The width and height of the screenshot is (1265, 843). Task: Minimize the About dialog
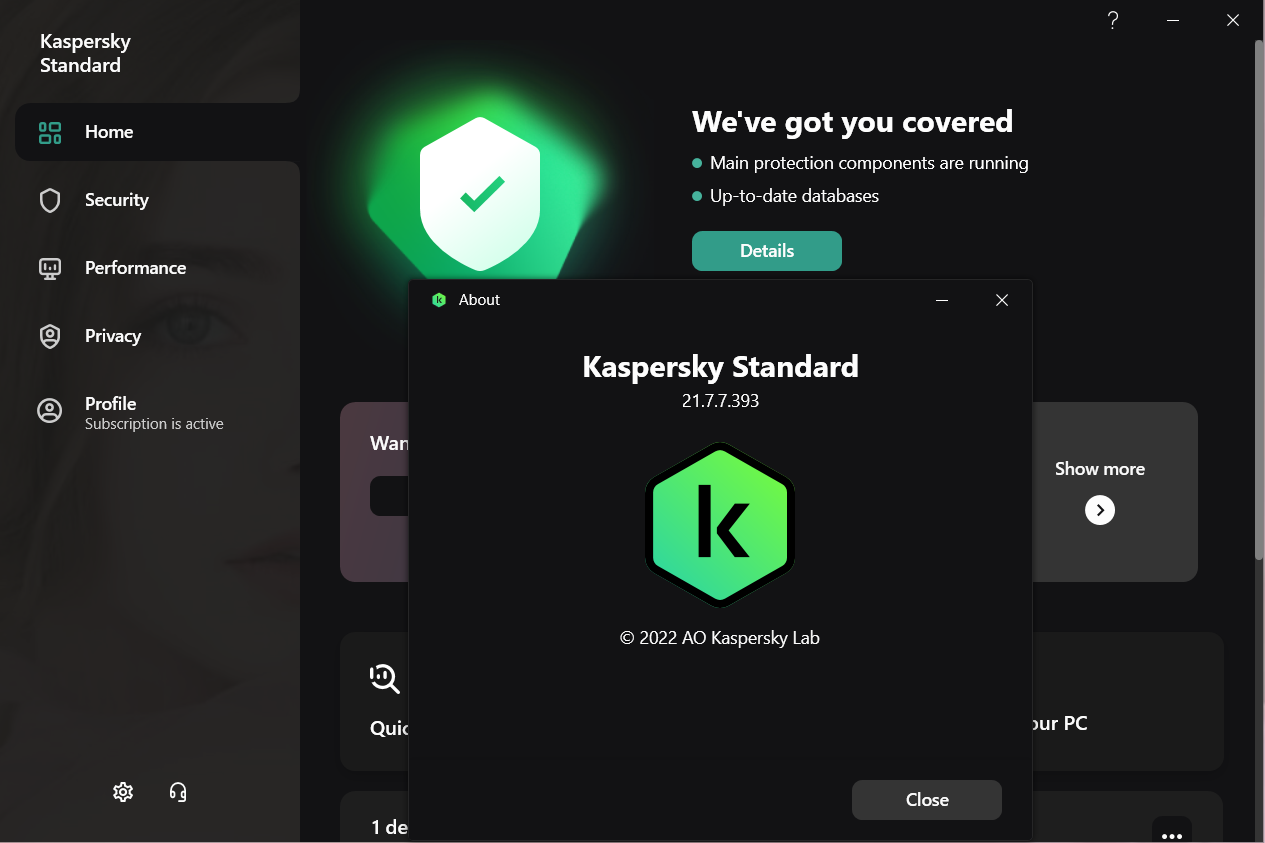click(942, 300)
